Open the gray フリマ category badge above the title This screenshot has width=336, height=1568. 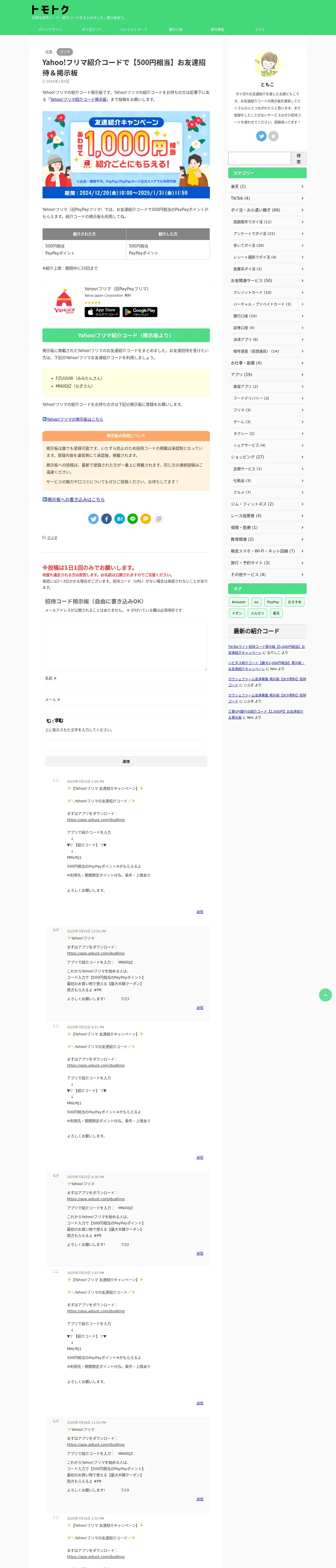pos(65,52)
